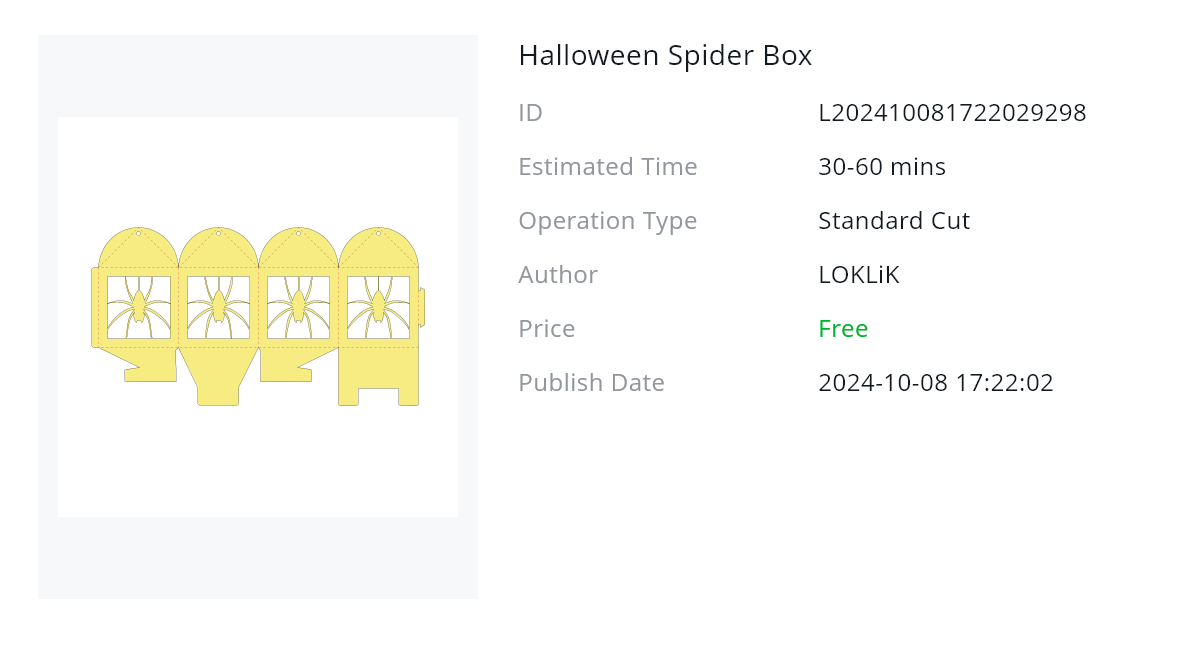Click the gray area below the preview image
The height and width of the screenshot is (663, 1196).
(x=257, y=558)
